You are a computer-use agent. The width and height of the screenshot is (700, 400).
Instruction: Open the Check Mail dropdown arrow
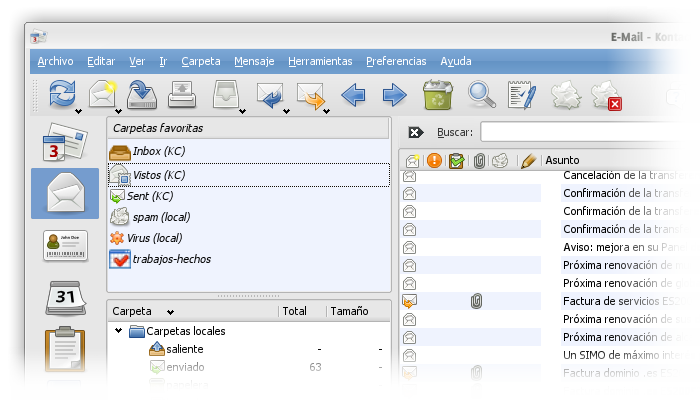[x=79, y=111]
